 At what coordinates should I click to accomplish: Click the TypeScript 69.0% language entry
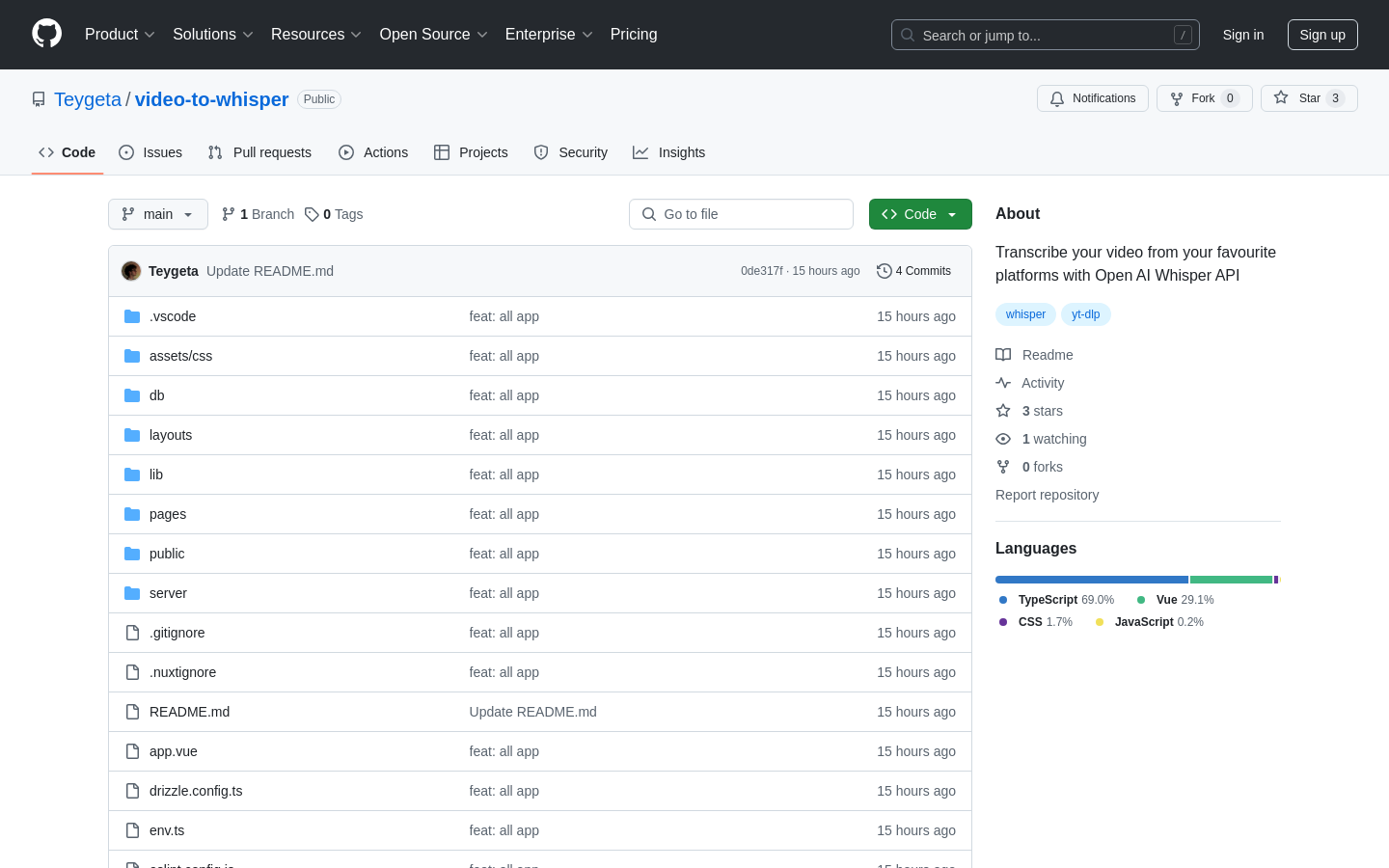click(x=1056, y=600)
